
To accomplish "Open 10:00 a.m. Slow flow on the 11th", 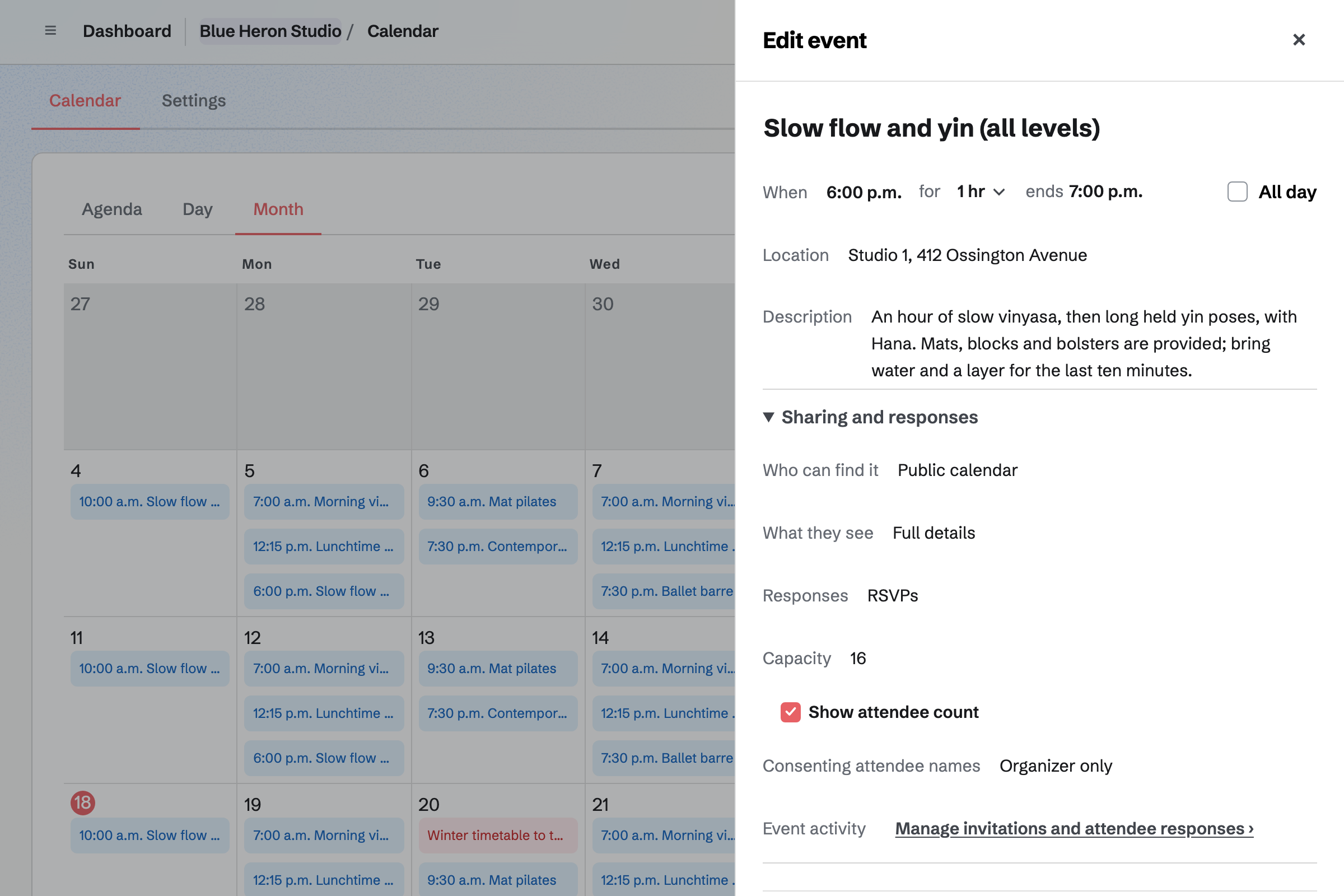I will (150, 668).
